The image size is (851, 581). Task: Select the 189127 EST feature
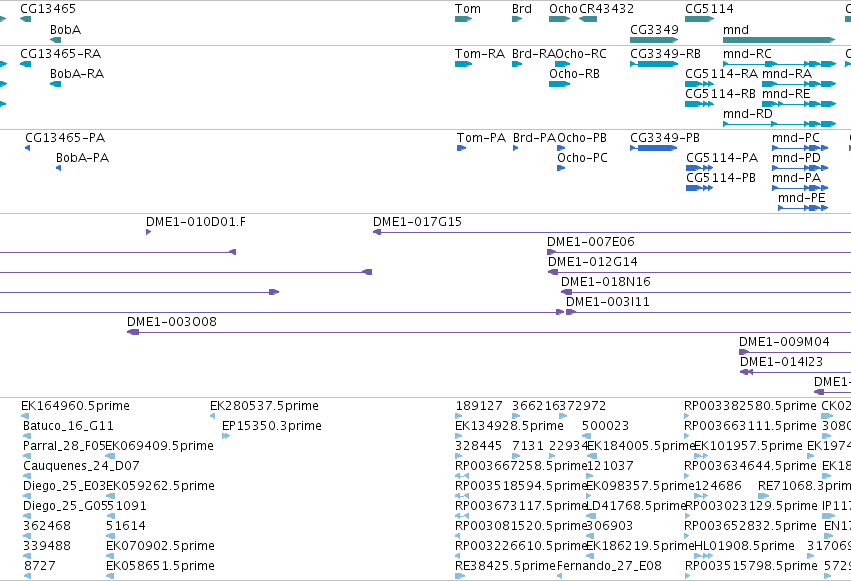tap(459, 416)
